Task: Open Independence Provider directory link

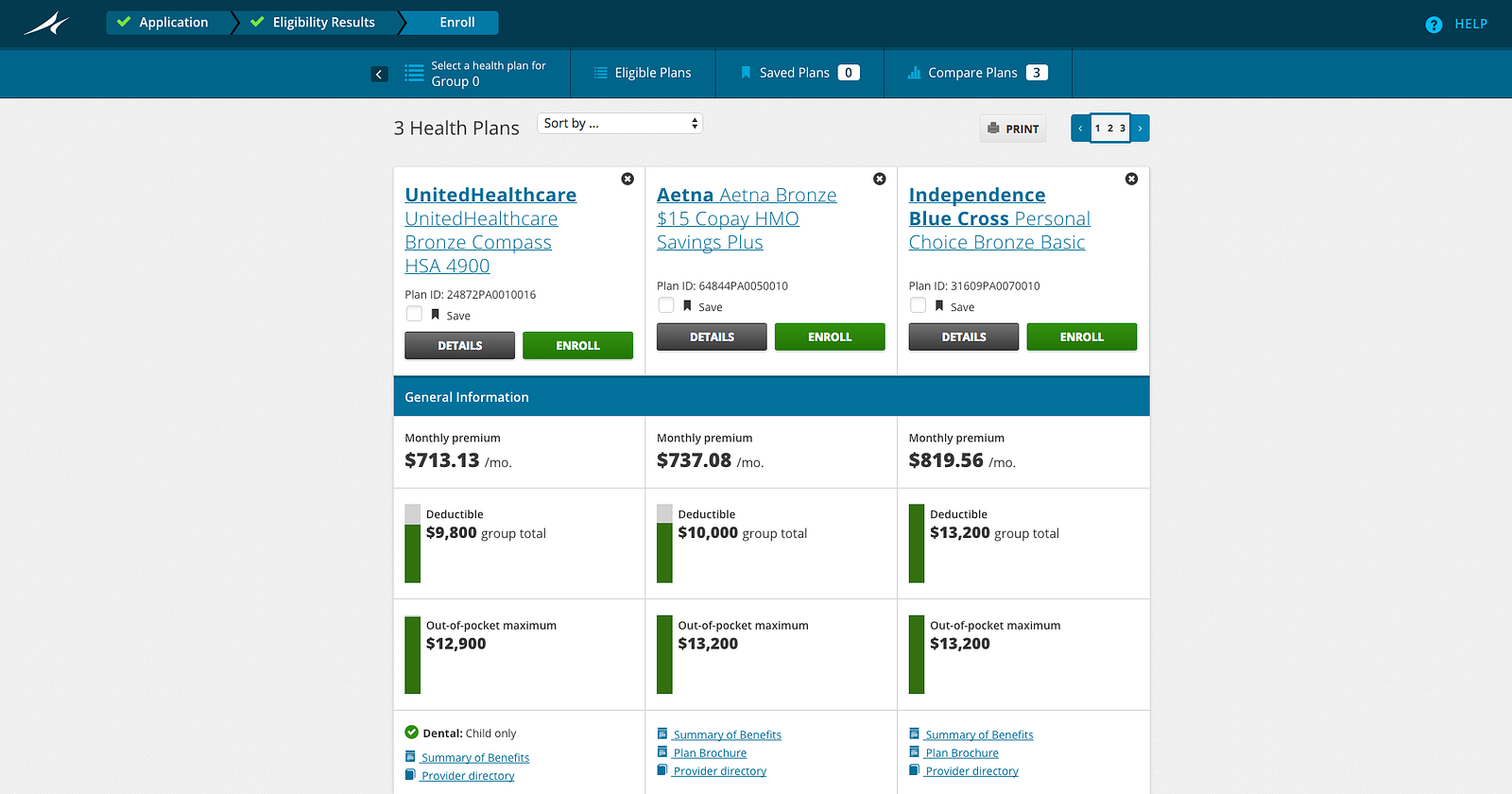Action: point(972,771)
